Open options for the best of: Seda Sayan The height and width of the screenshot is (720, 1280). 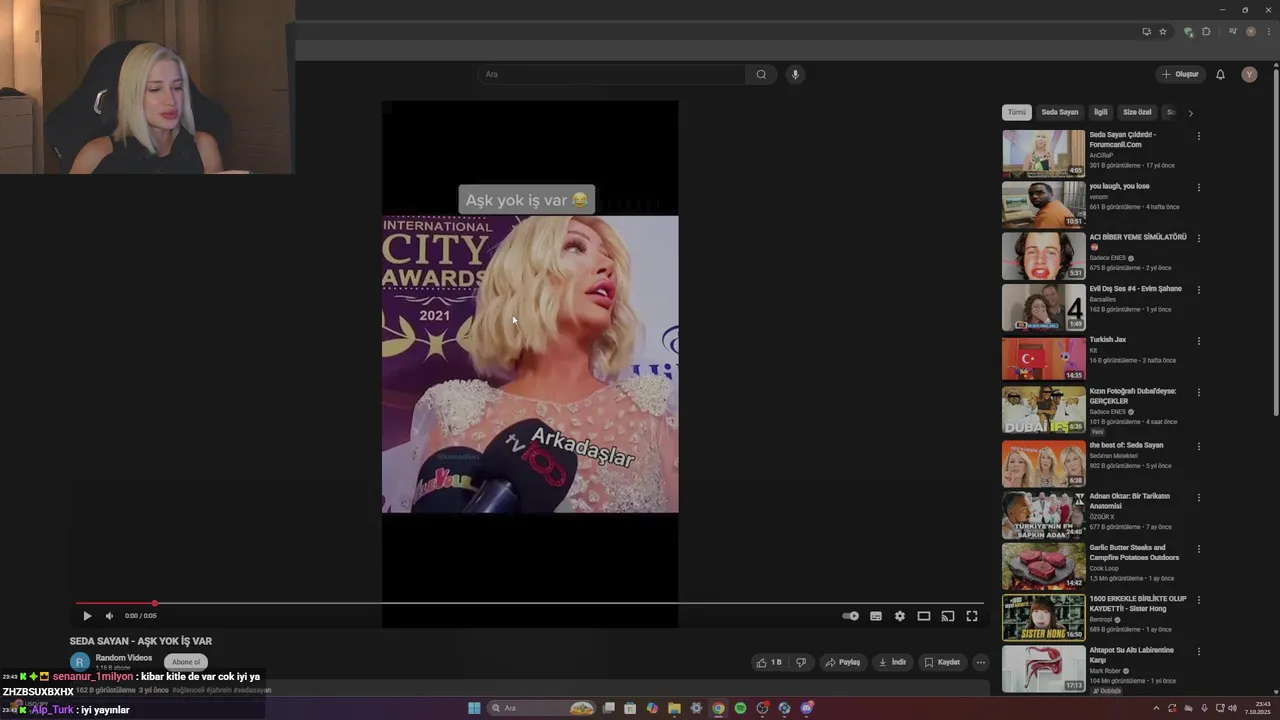[1198, 446]
